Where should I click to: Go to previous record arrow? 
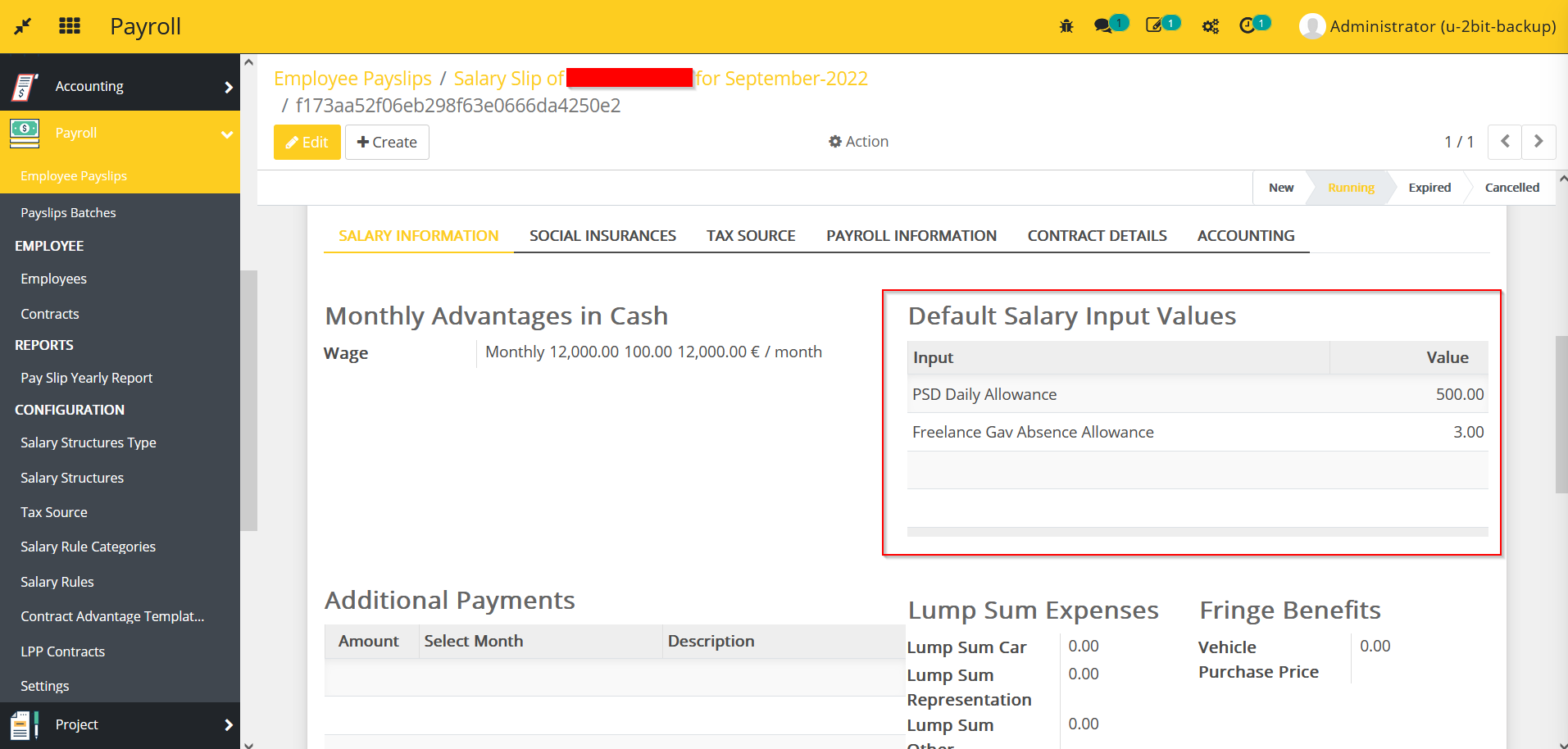1505,142
